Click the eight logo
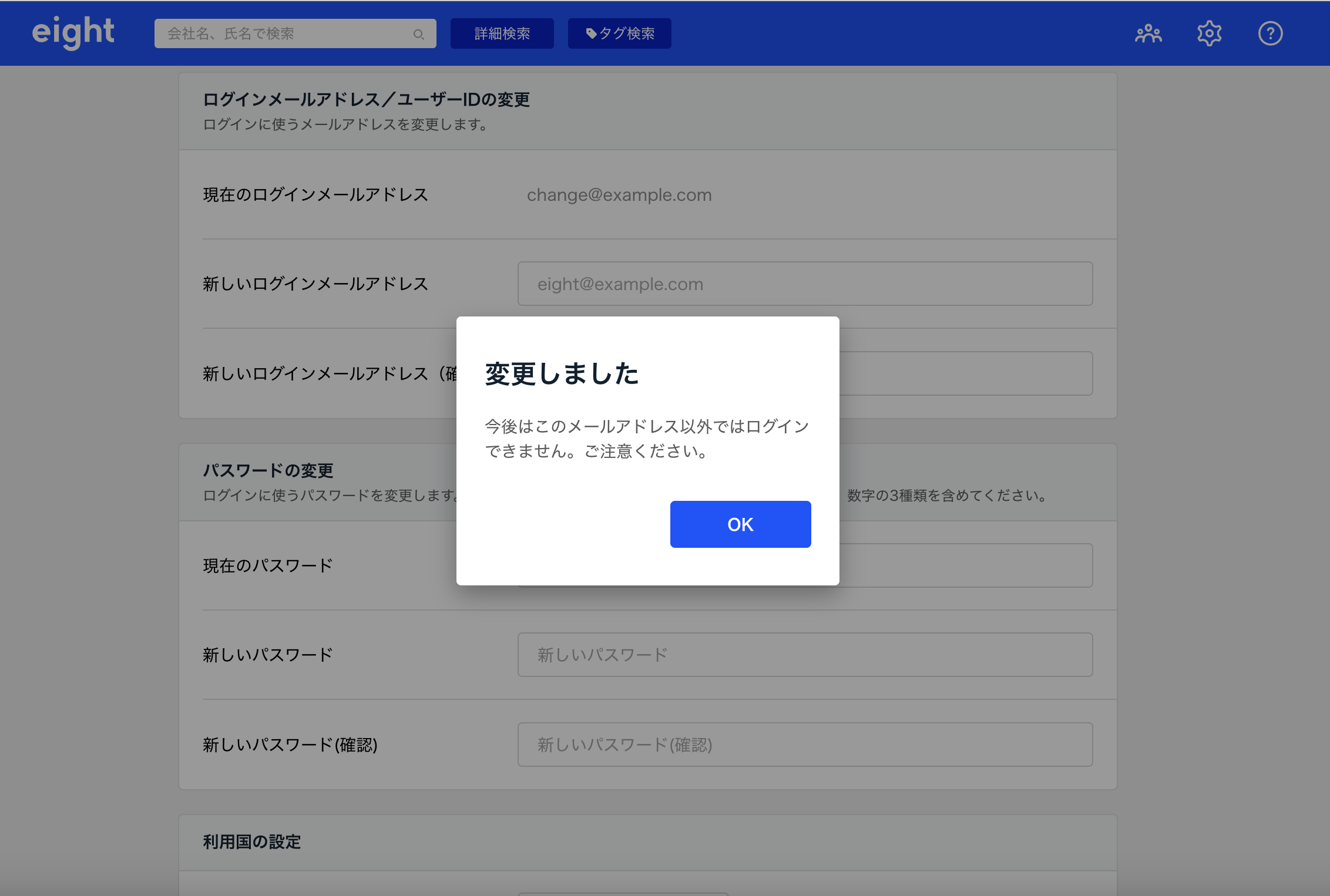 point(73,32)
